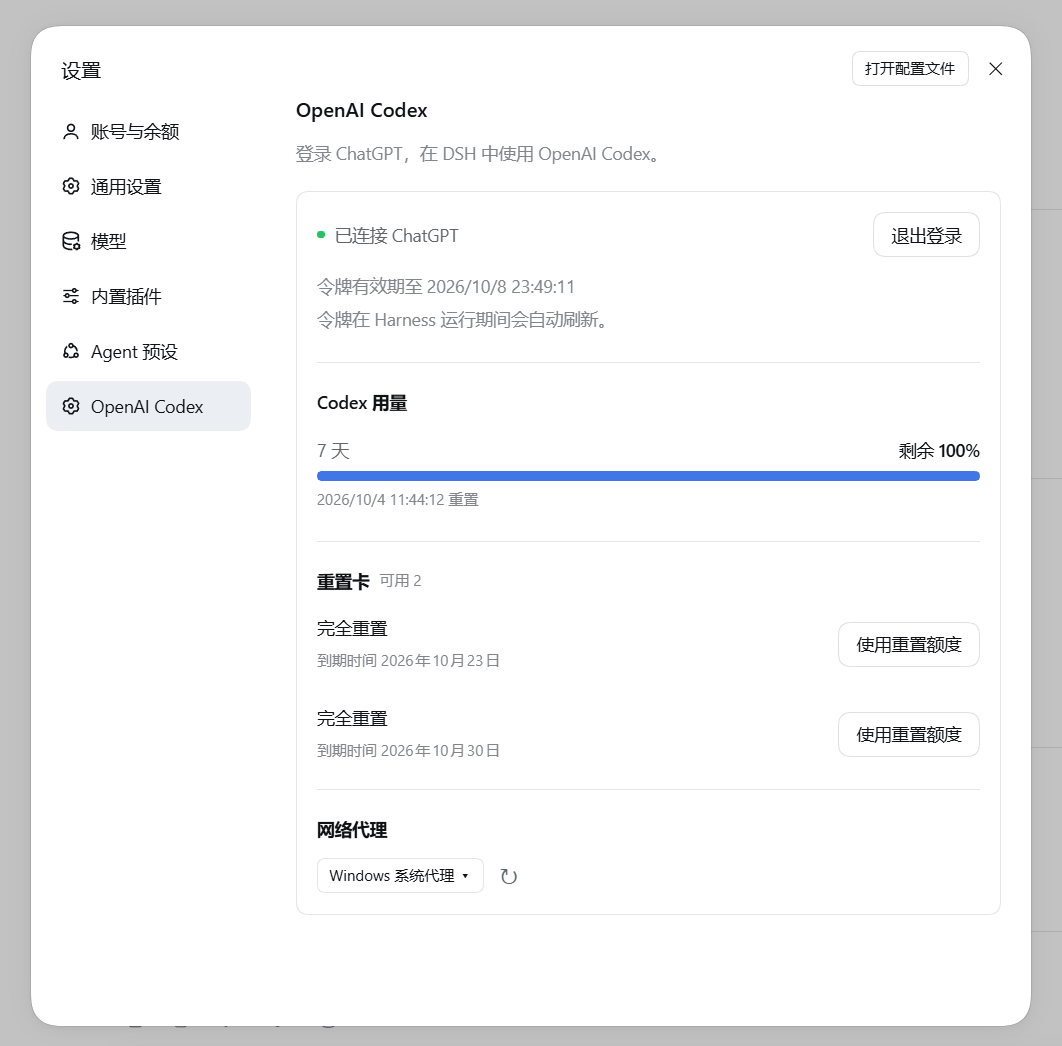Click the database icon beside 模型
This screenshot has height=1046, width=1062.
tap(70, 241)
